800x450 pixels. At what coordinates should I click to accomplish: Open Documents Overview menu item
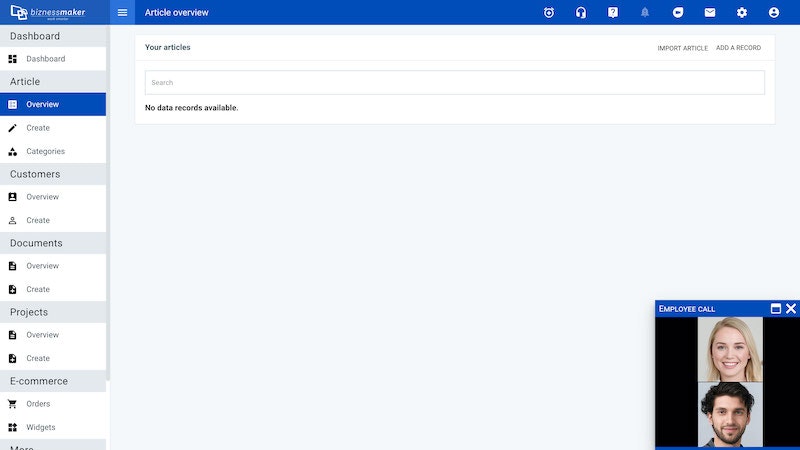(53, 266)
